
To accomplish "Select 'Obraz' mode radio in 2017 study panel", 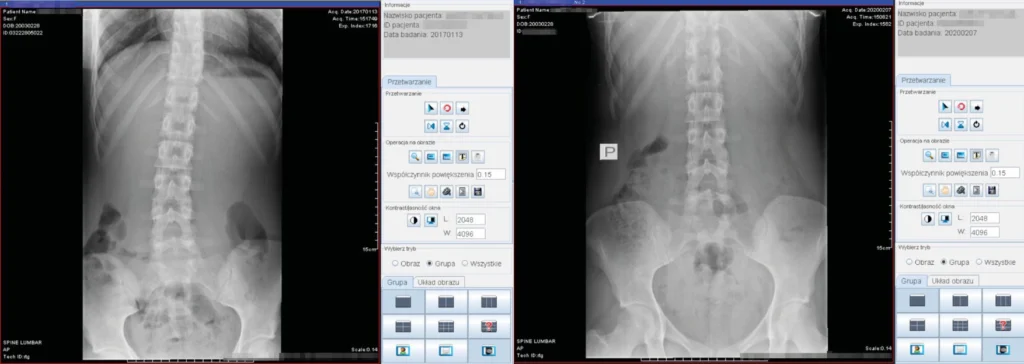I will click(396, 263).
